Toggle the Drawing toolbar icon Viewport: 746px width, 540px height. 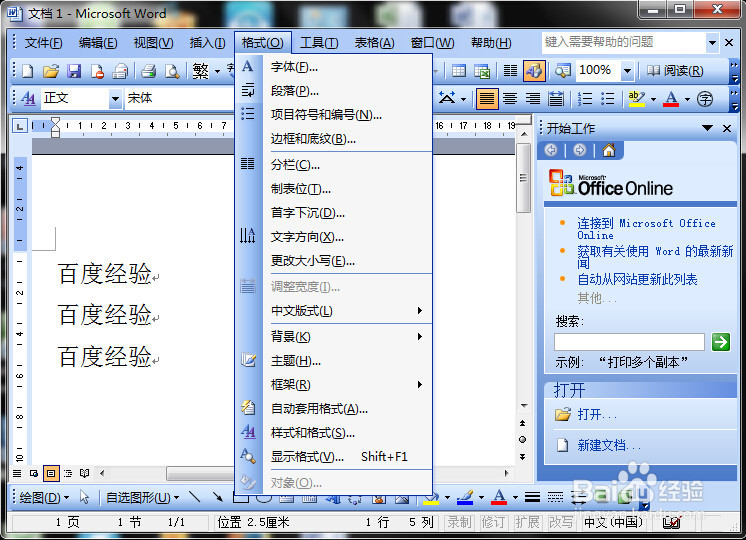534,71
